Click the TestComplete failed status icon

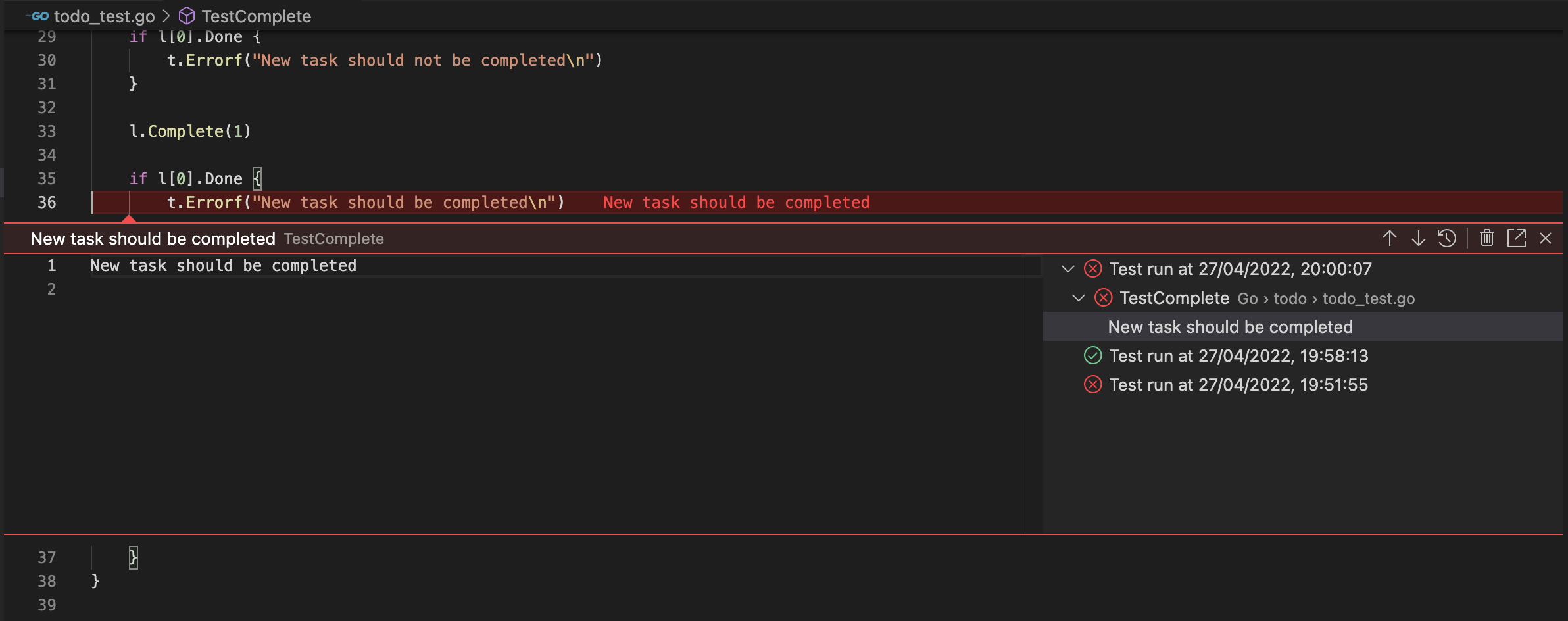pos(1103,298)
